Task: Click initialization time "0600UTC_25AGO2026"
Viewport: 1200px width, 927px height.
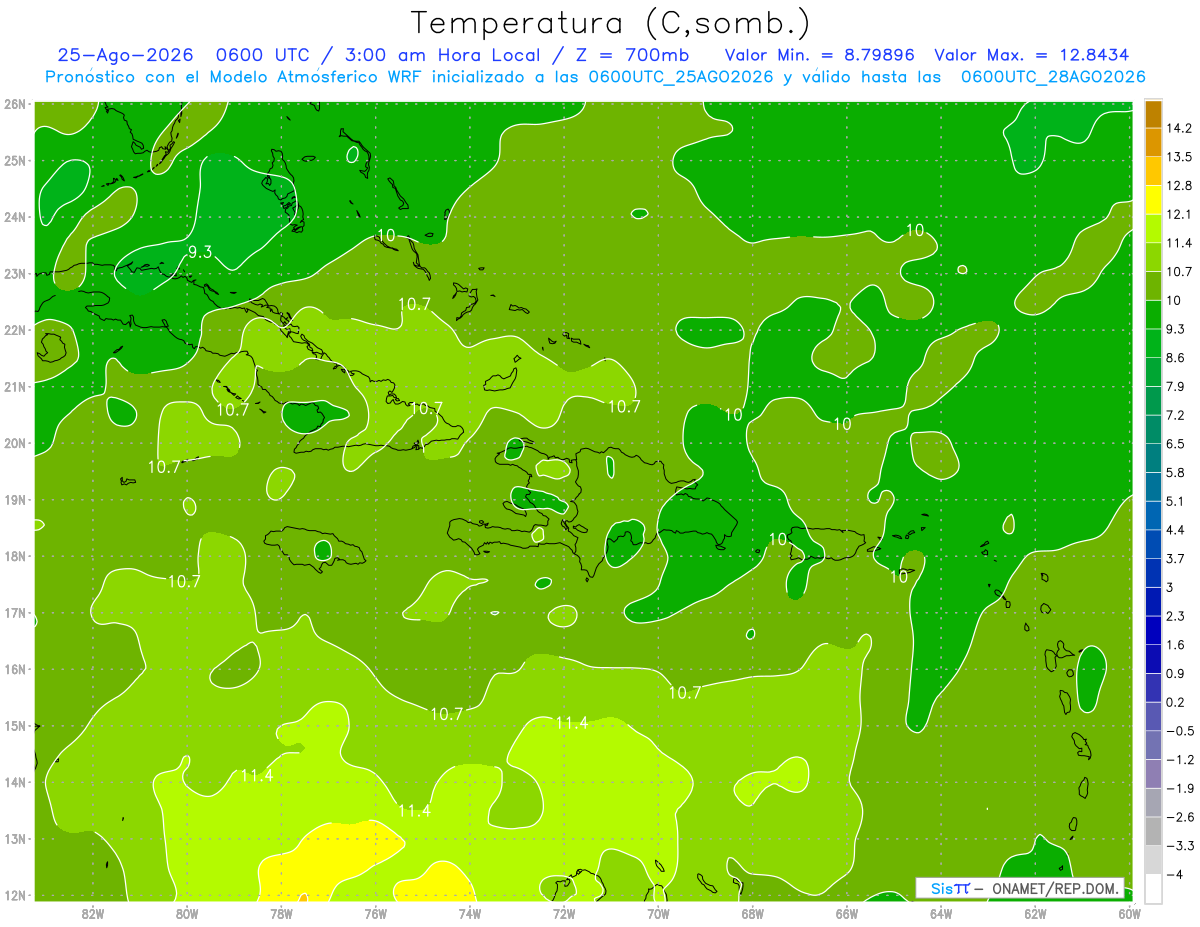Action: (x=681, y=77)
